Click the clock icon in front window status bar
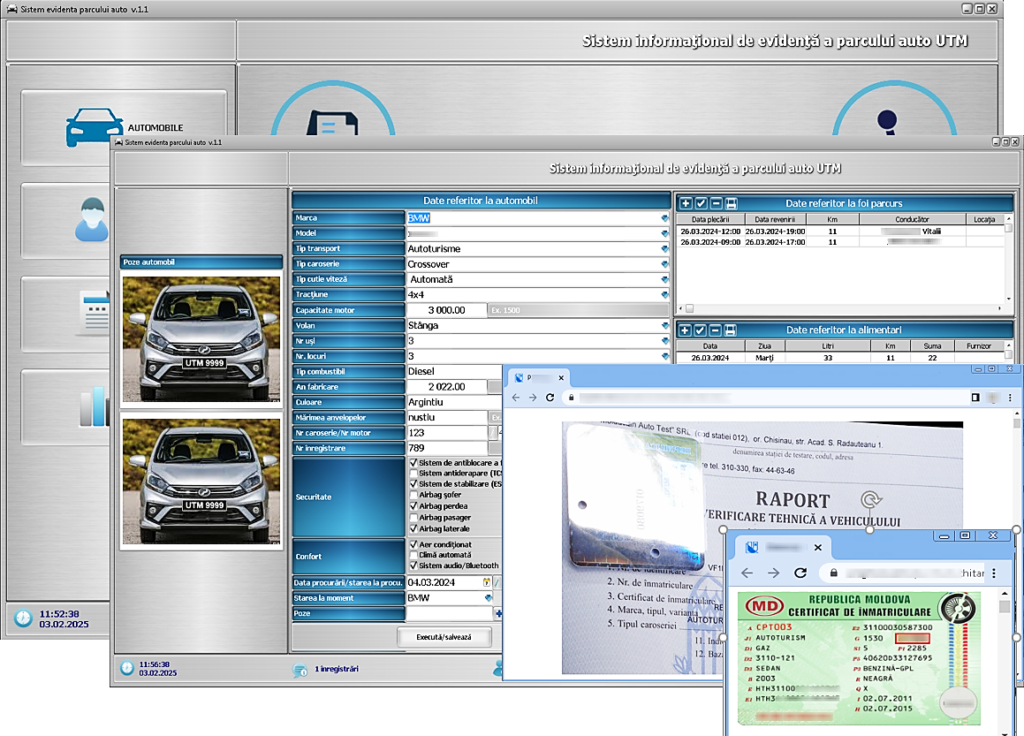 pos(127,668)
